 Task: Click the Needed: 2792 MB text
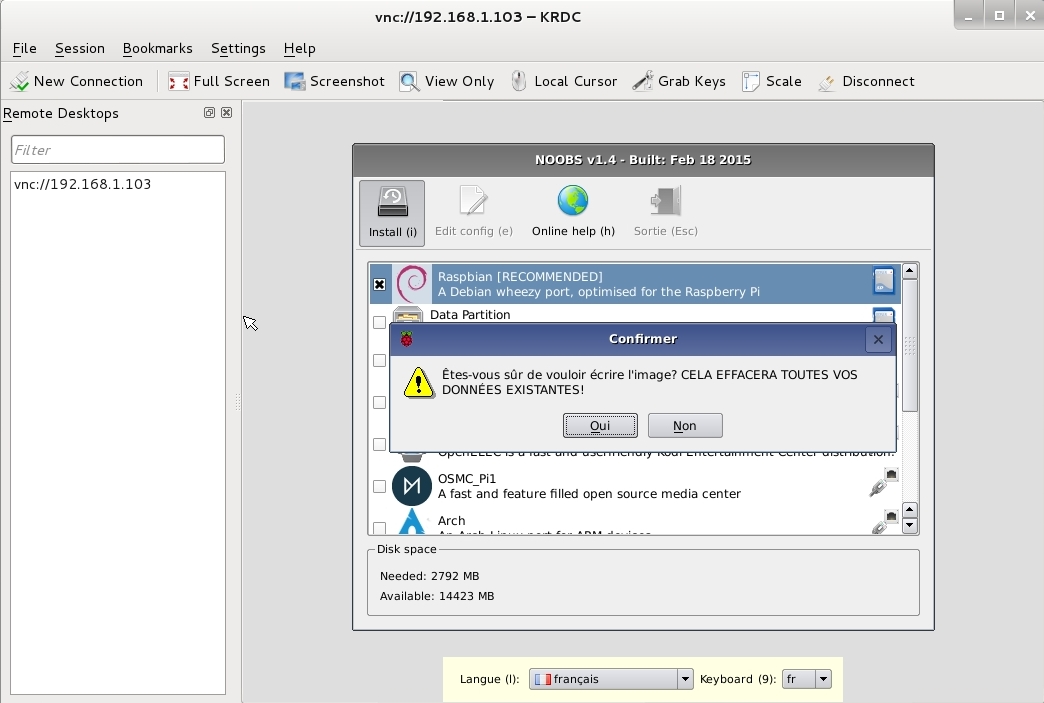[429, 576]
